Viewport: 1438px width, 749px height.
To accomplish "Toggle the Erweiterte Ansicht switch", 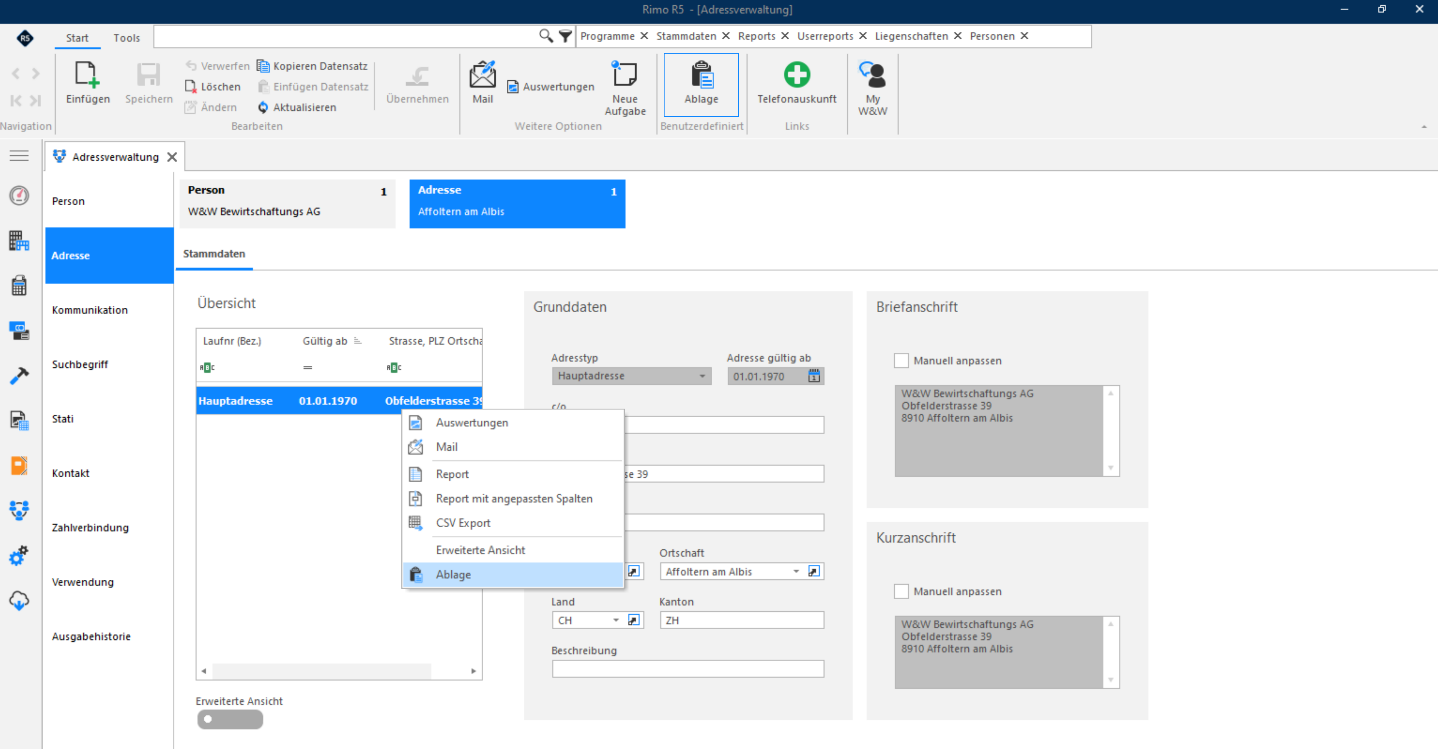I will [x=230, y=719].
